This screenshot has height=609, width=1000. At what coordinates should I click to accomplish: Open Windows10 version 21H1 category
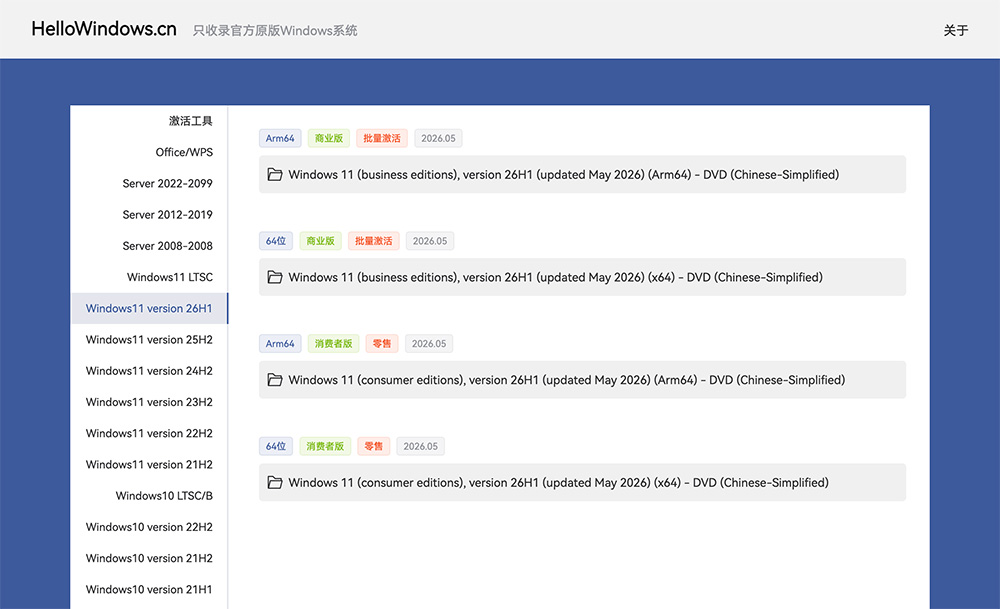149,589
